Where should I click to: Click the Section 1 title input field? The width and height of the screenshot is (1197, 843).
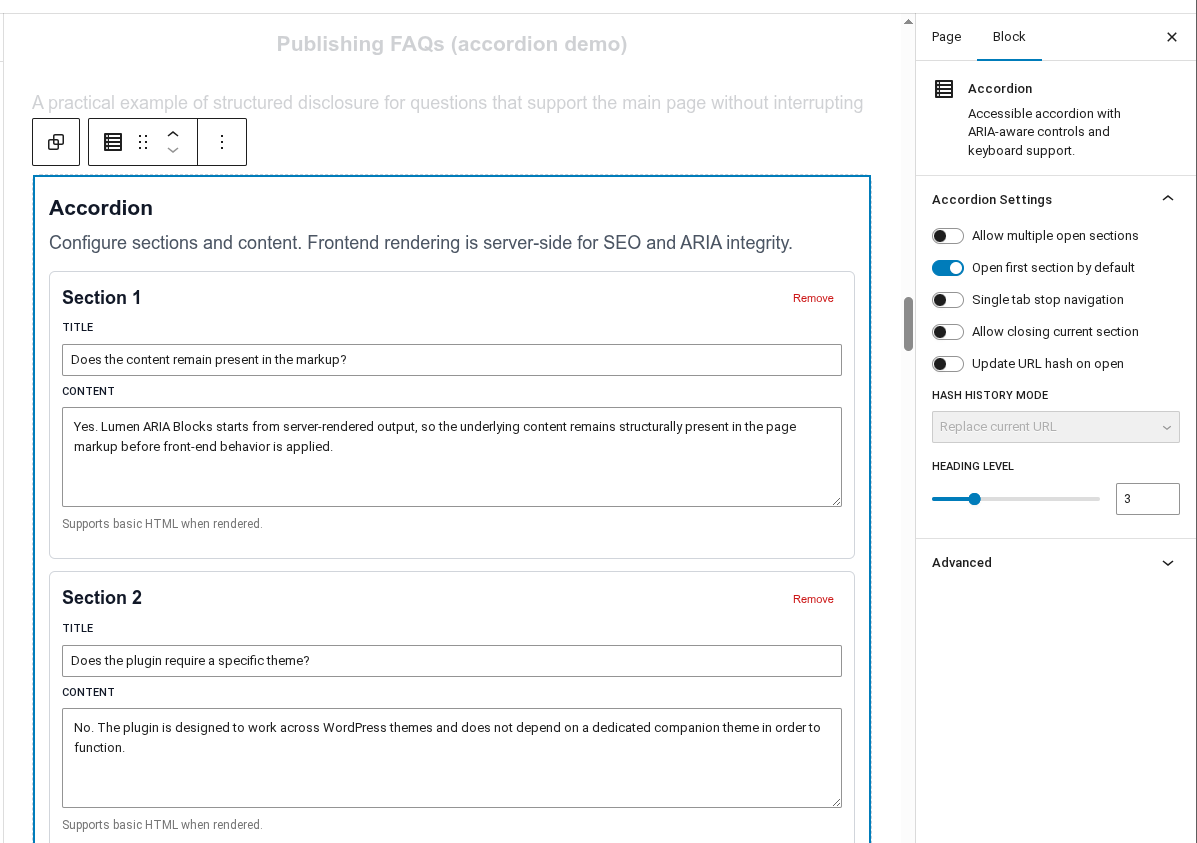click(x=451, y=359)
